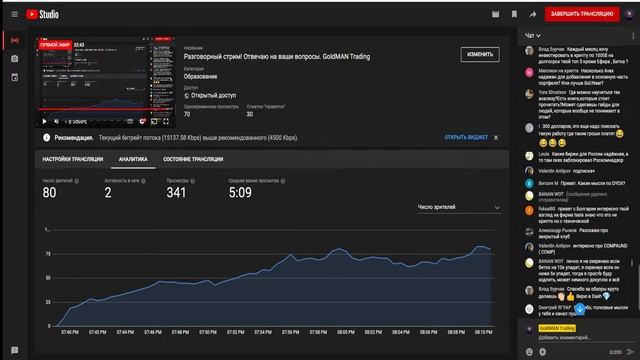
Task: Click the 07:40 PM chart axis label
Action: [70, 332]
